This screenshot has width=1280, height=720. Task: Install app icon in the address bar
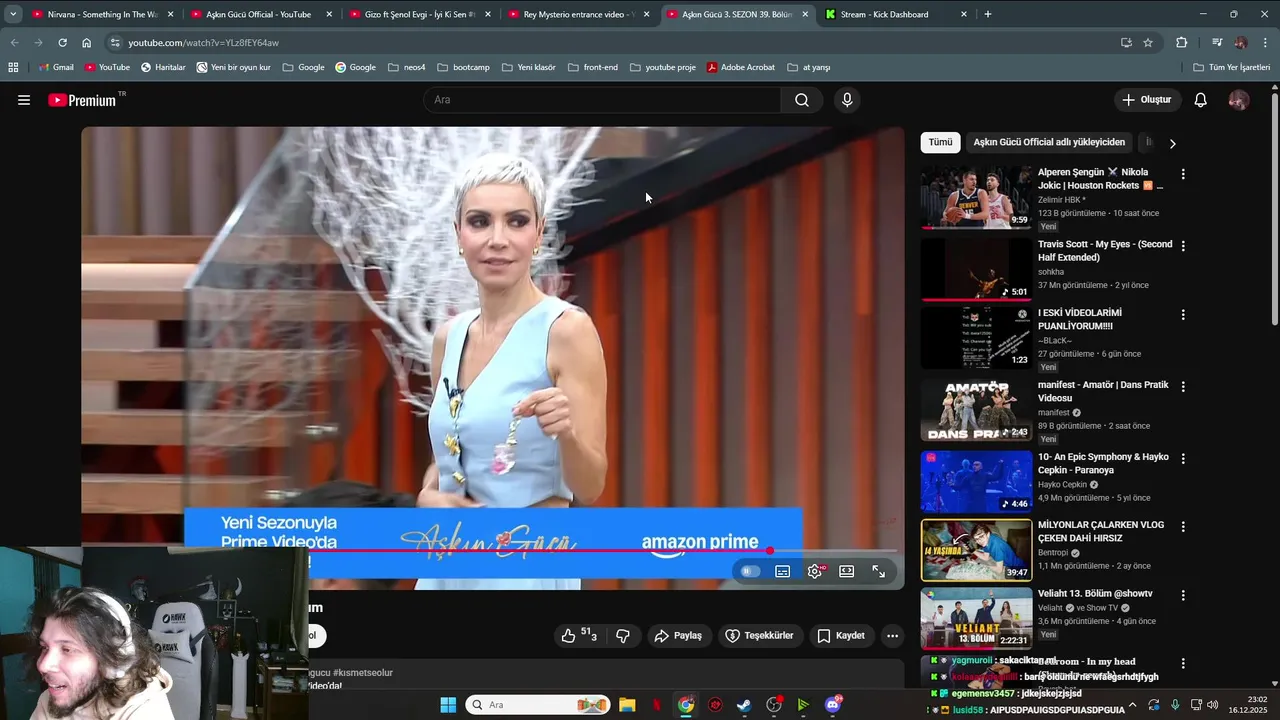tap(1126, 43)
